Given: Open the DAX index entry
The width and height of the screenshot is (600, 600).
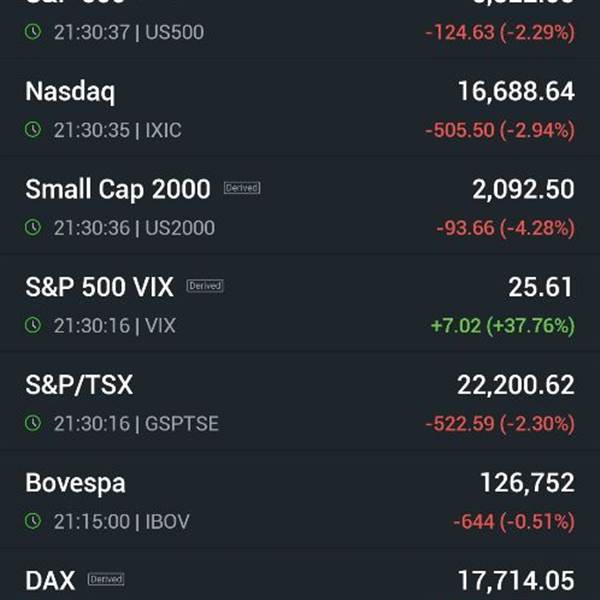Looking at the screenshot, I should click(300, 576).
